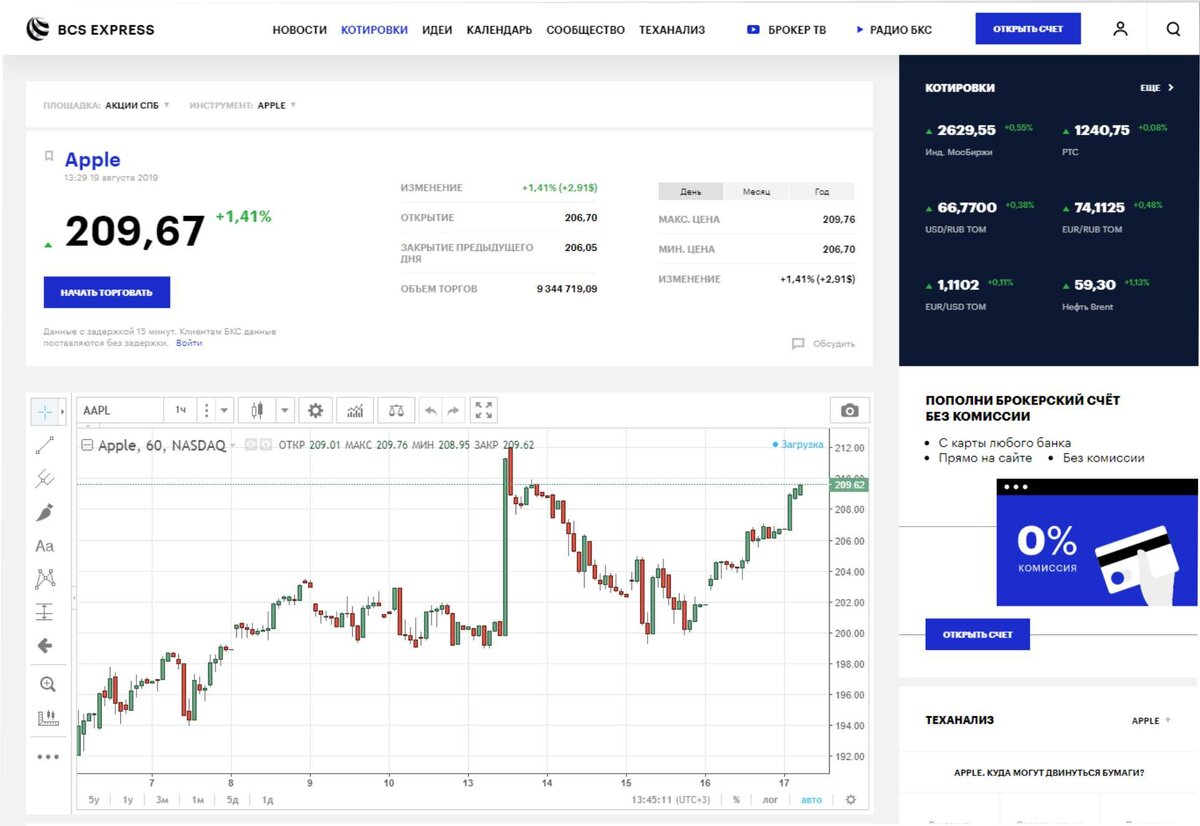
Task: Click the header Открыть счет button
Action: pos(1028,29)
